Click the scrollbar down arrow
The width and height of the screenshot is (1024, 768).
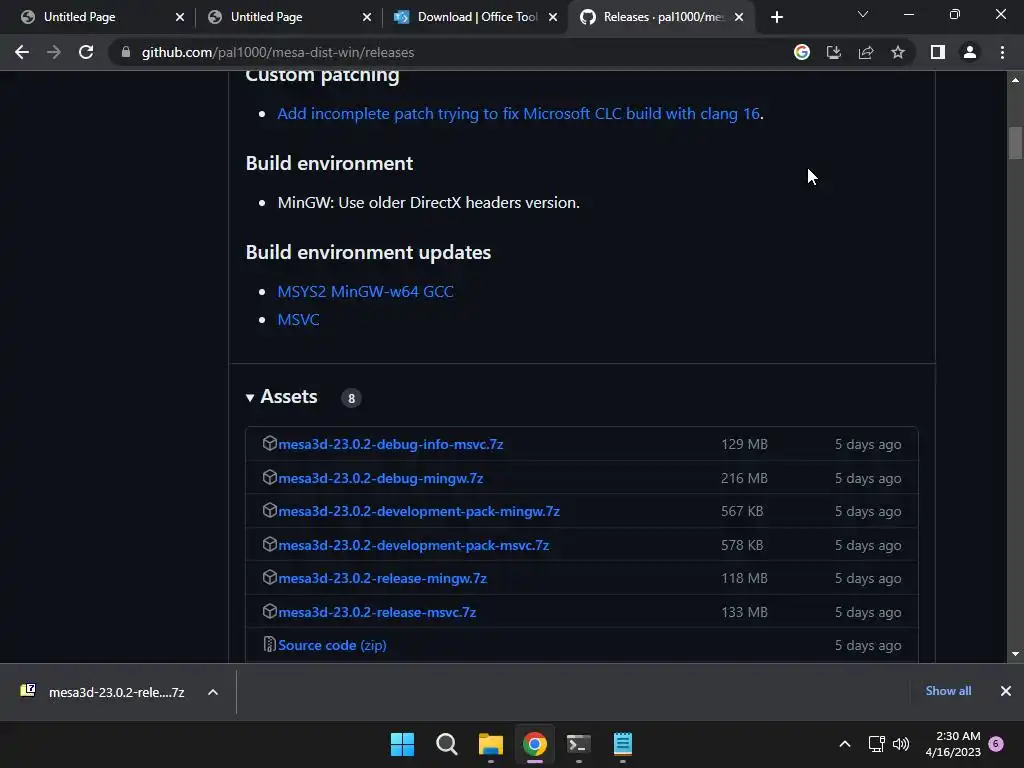[1015, 654]
